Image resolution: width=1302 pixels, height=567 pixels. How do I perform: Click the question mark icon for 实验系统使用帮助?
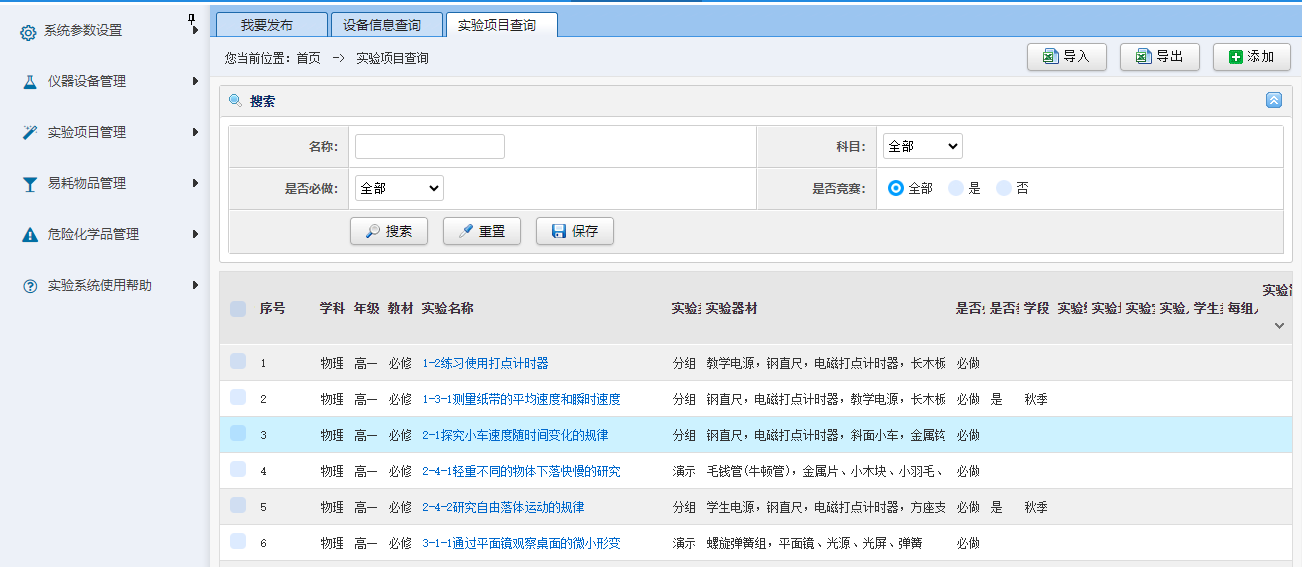point(30,286)
